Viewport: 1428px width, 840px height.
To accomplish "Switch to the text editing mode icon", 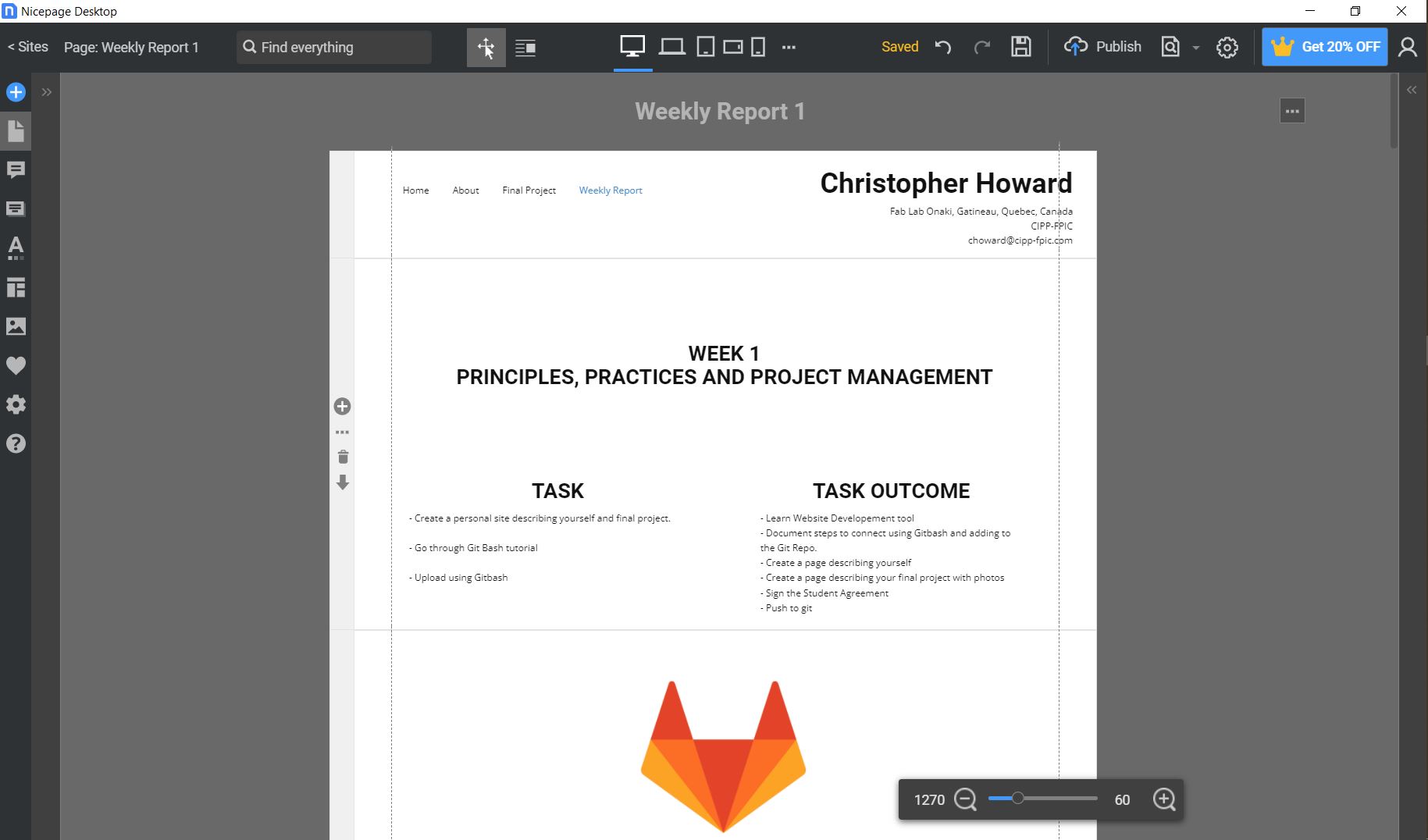I will (525, 48).
